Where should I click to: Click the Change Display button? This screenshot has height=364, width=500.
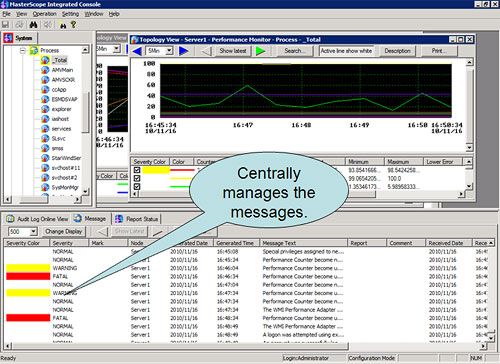(x=63, y=231)
